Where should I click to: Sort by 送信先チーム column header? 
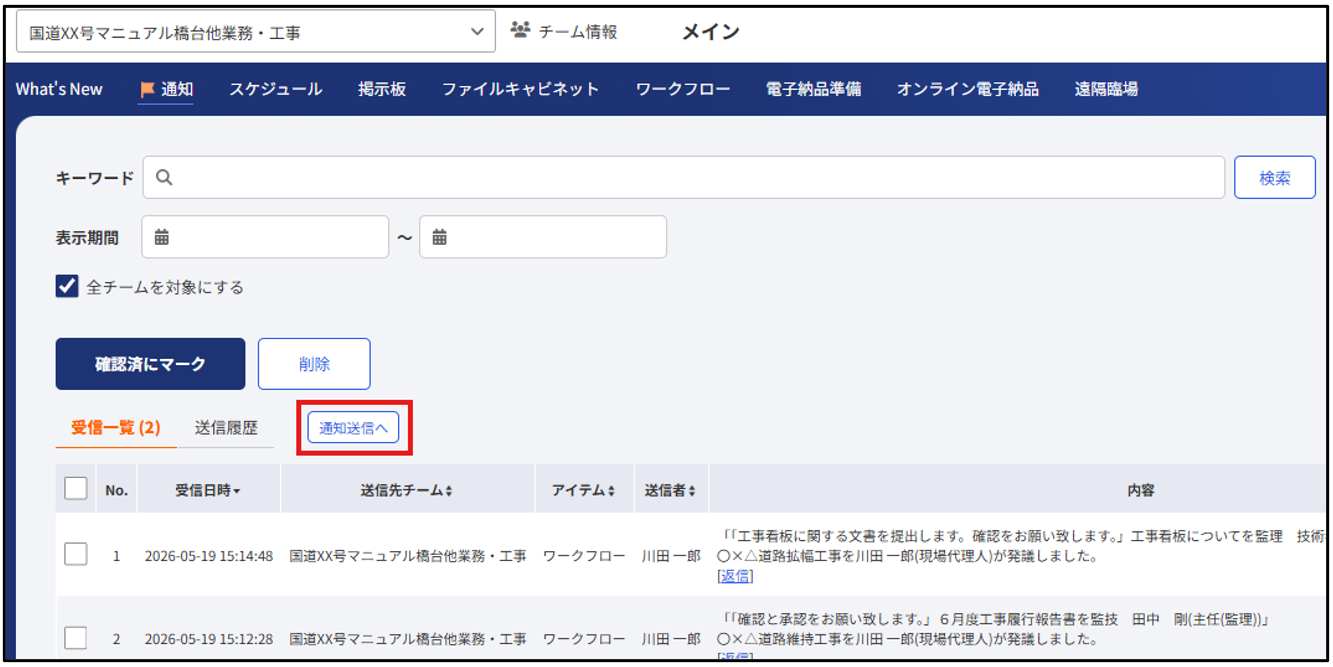pyautogui.click(x=407, y=490)
